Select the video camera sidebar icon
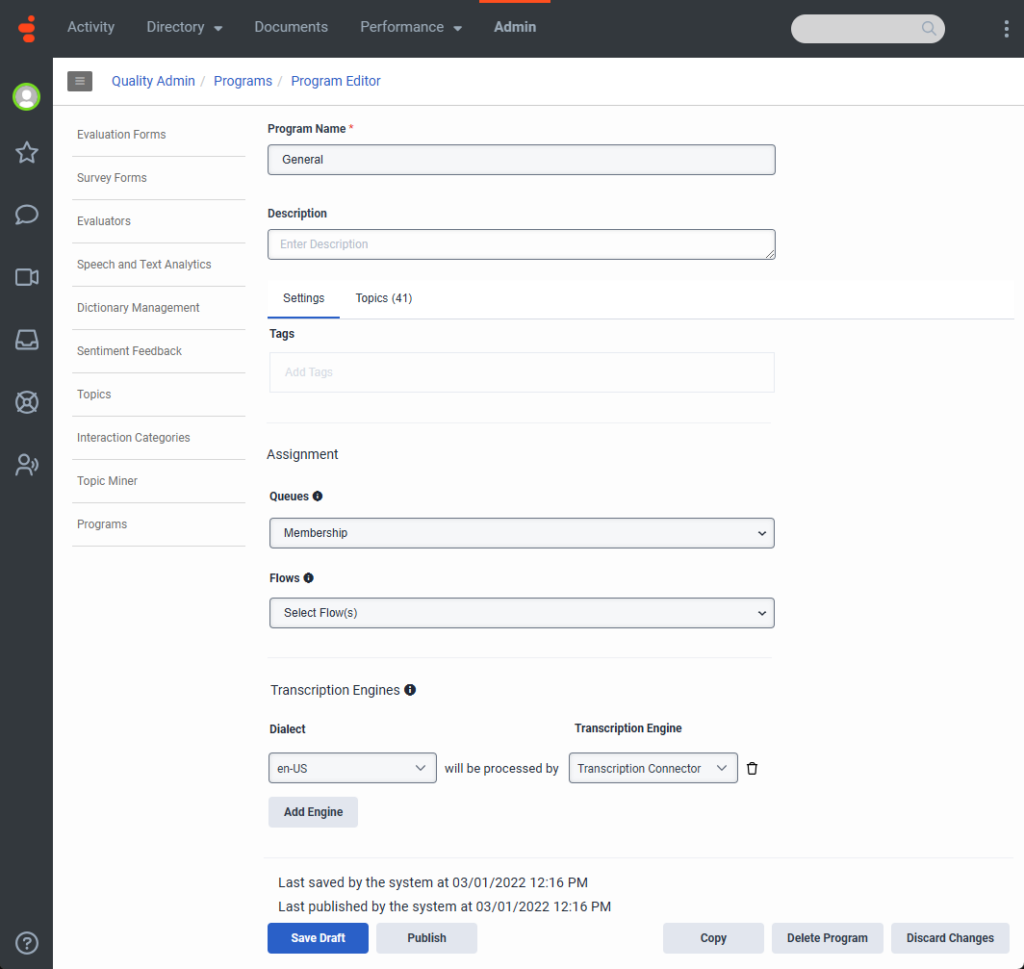Screen dimensions: 1024x969 tap(26, 277)
